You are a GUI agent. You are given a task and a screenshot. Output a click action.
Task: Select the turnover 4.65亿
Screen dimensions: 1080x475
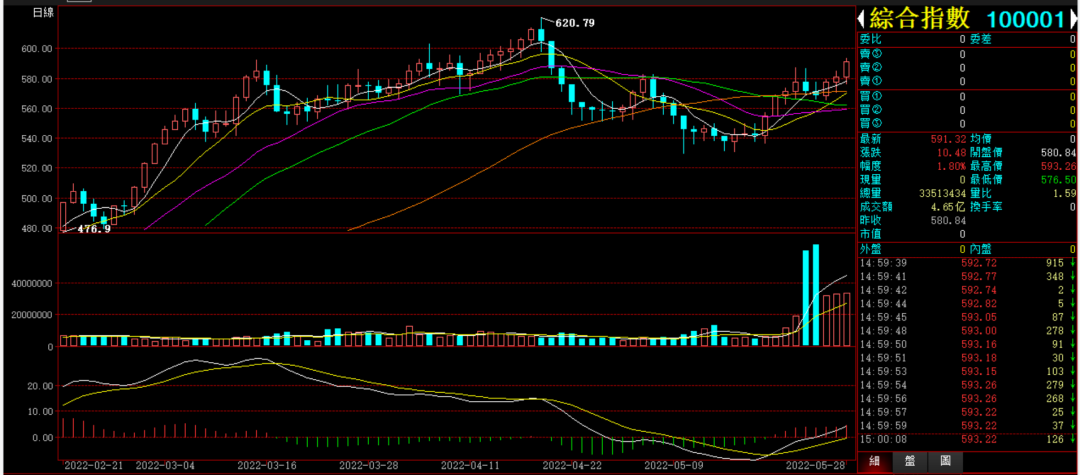pos(948,207)
